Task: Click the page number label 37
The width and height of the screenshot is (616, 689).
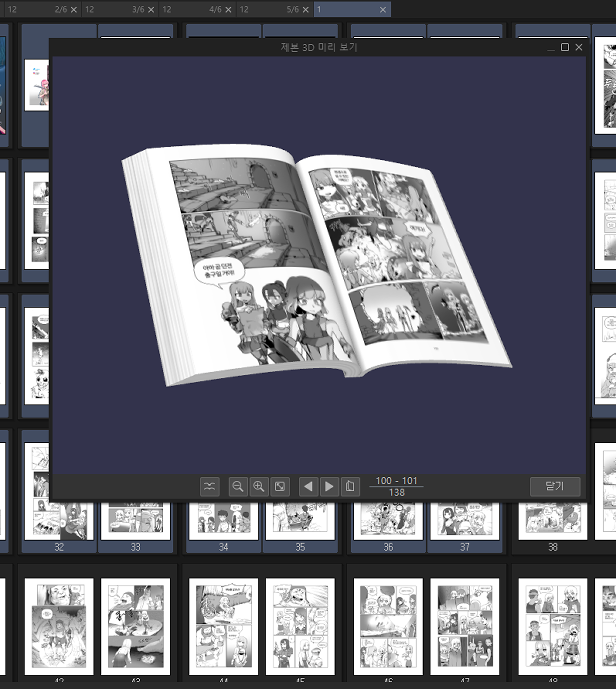Action: coord(465,547)
